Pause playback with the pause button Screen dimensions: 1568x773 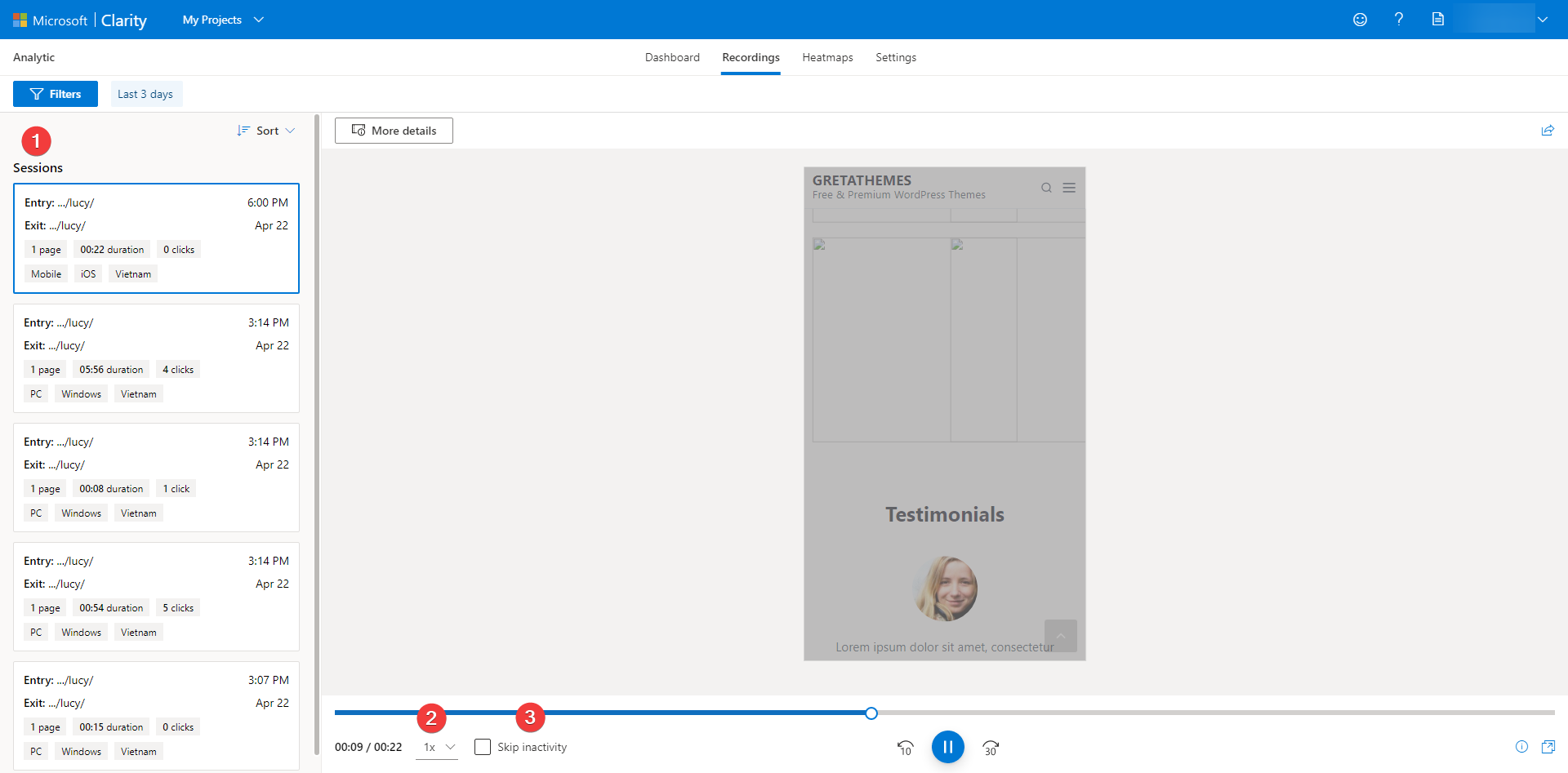point(948,747)
